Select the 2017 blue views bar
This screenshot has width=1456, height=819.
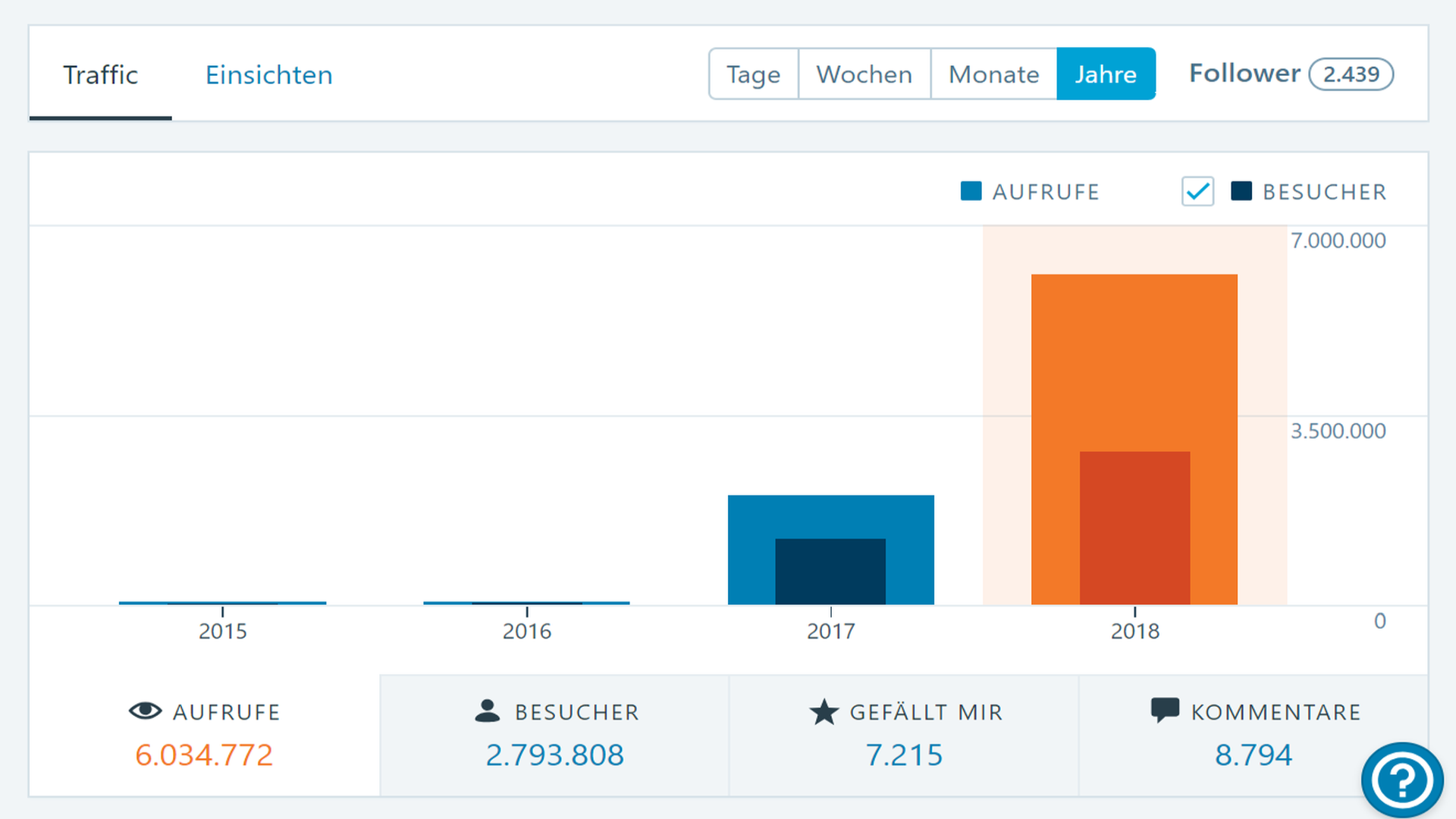pos(830,516)
